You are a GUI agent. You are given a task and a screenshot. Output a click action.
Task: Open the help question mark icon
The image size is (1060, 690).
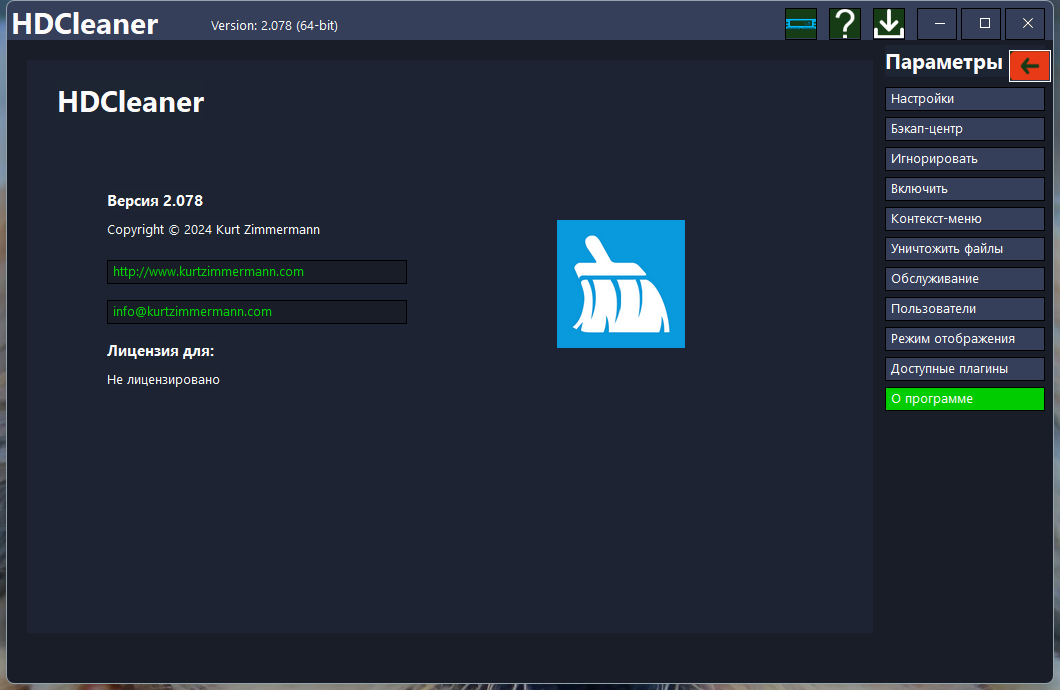pyautogui.click(x=845, y=23)
